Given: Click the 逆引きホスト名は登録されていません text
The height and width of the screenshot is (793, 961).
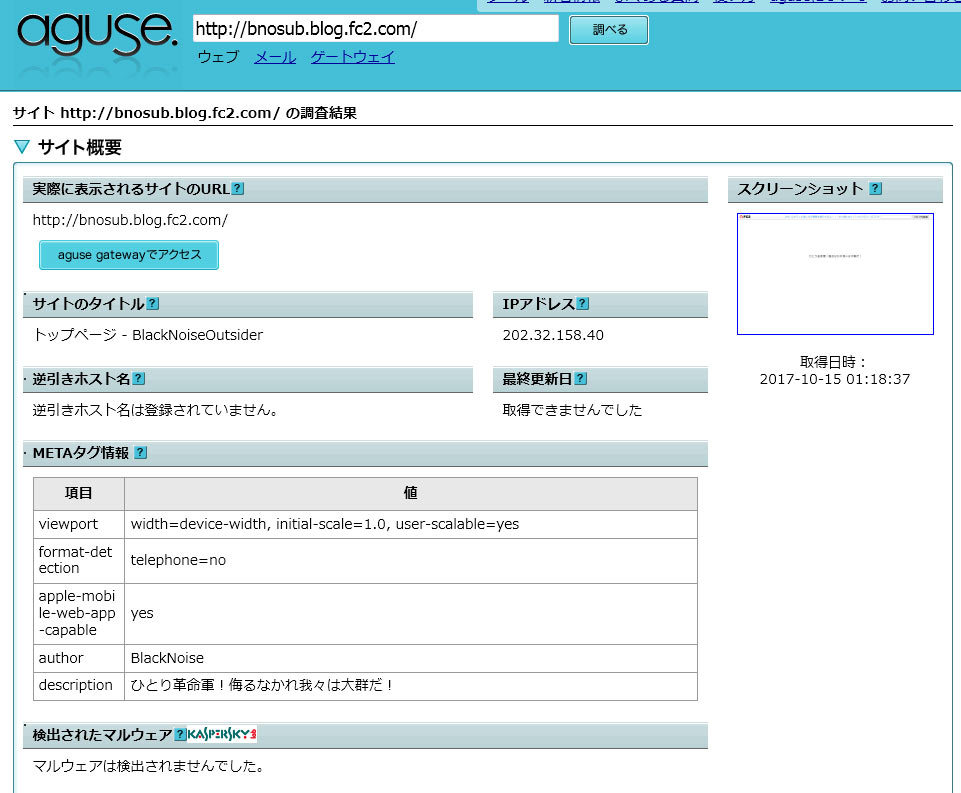Looking at the screenshot, I should (156, 410).
